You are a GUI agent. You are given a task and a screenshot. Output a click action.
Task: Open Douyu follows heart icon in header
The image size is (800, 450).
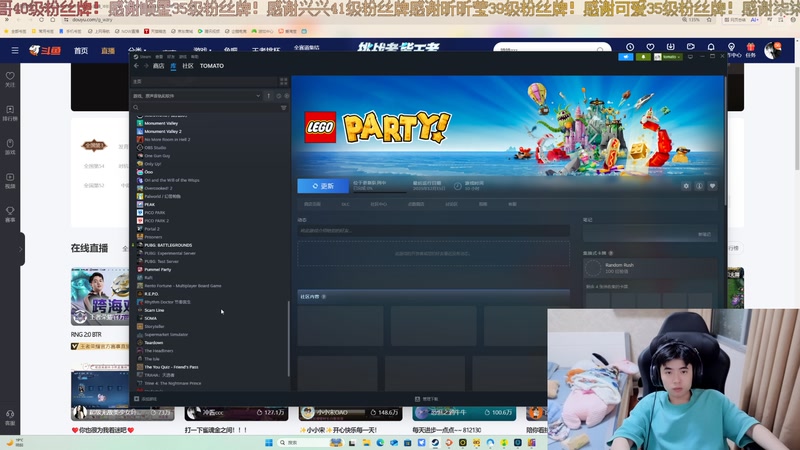(650, 47)
